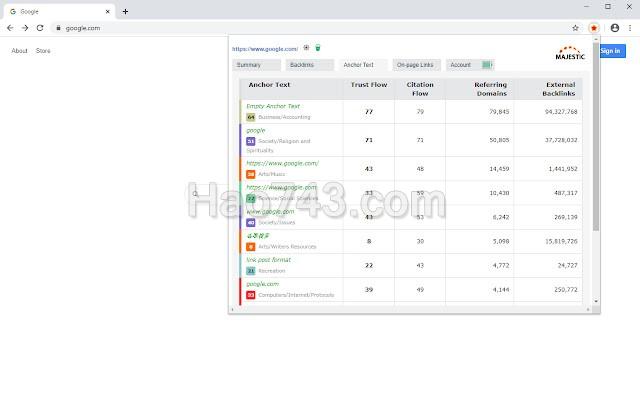Image resolution: width=640 pixels, height=400 pixels.
Task: Open the Store link on Google page
Action: (43, 51)
